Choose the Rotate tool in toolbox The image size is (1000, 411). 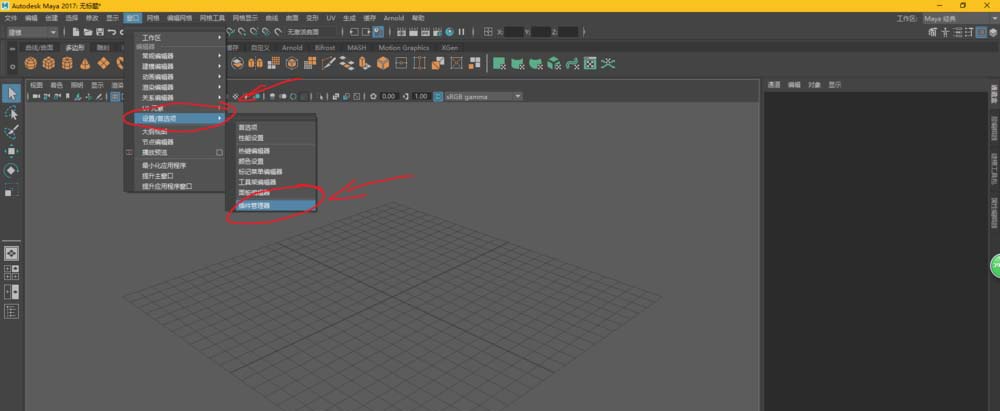(x=11, y=170)
